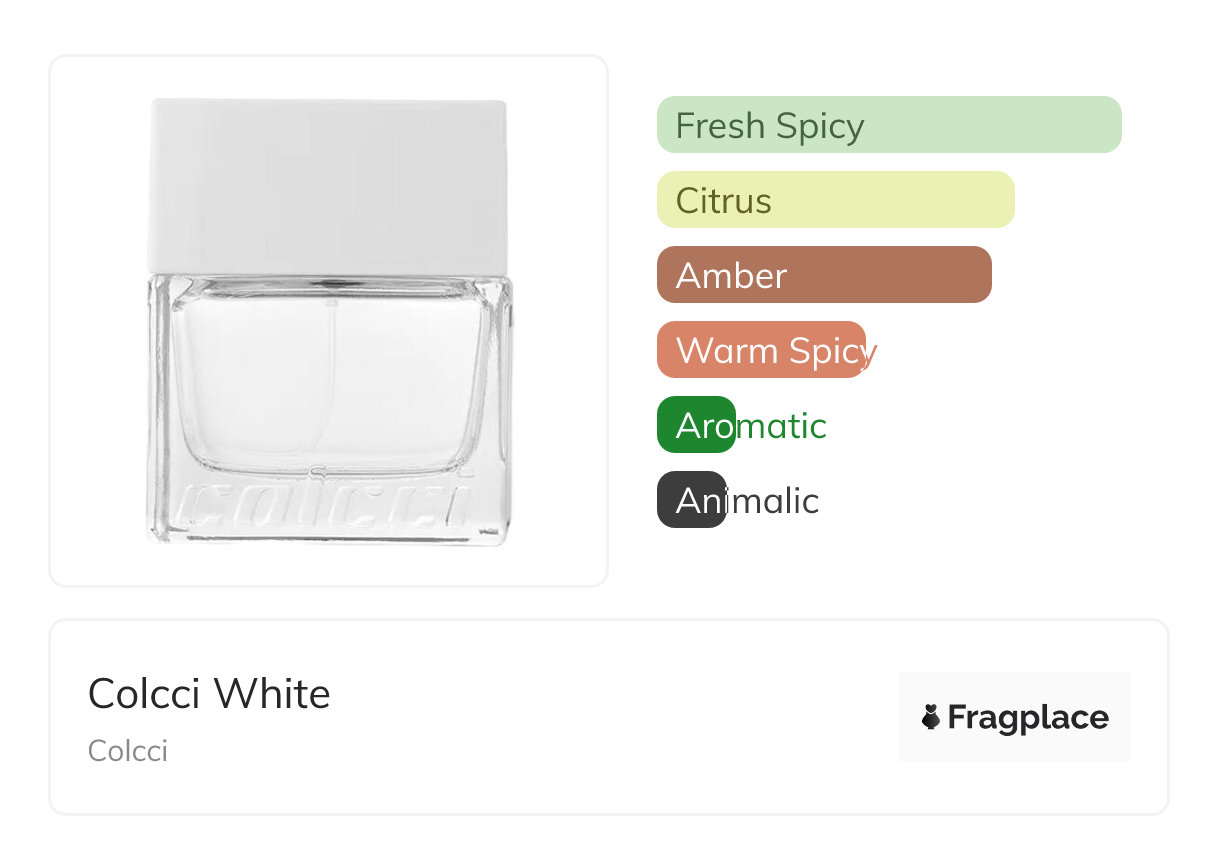Click the Animalic text outside dark bar
This screenshot has height=864, width=1218.
pyautogui.click(x=773, y=501)
